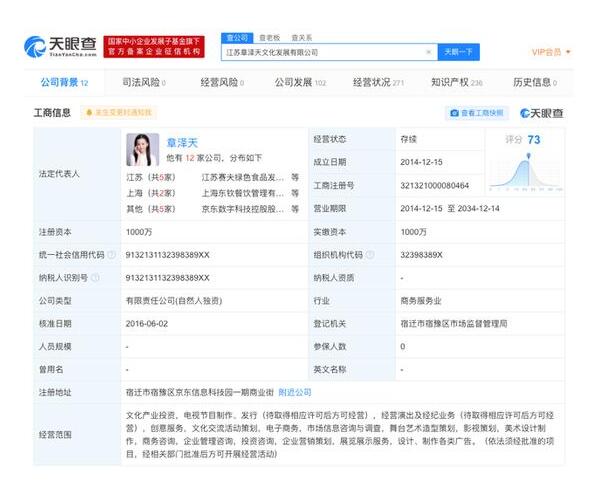Click the 存续 business status value
616x482 pixels.
[x=408, y=139]
